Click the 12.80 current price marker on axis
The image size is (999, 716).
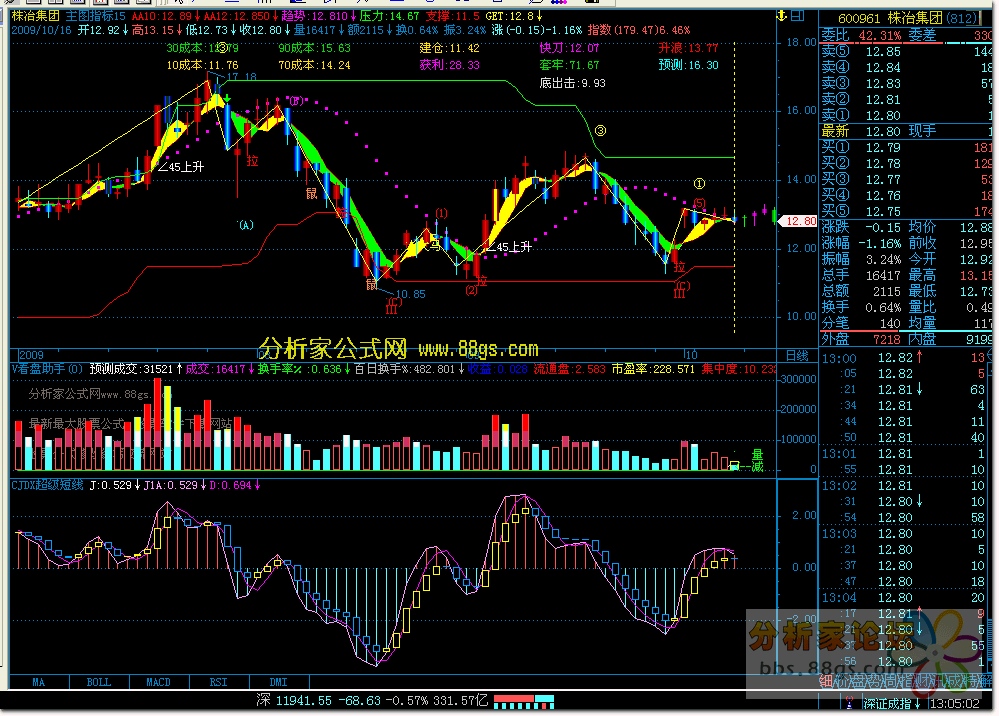798,221
